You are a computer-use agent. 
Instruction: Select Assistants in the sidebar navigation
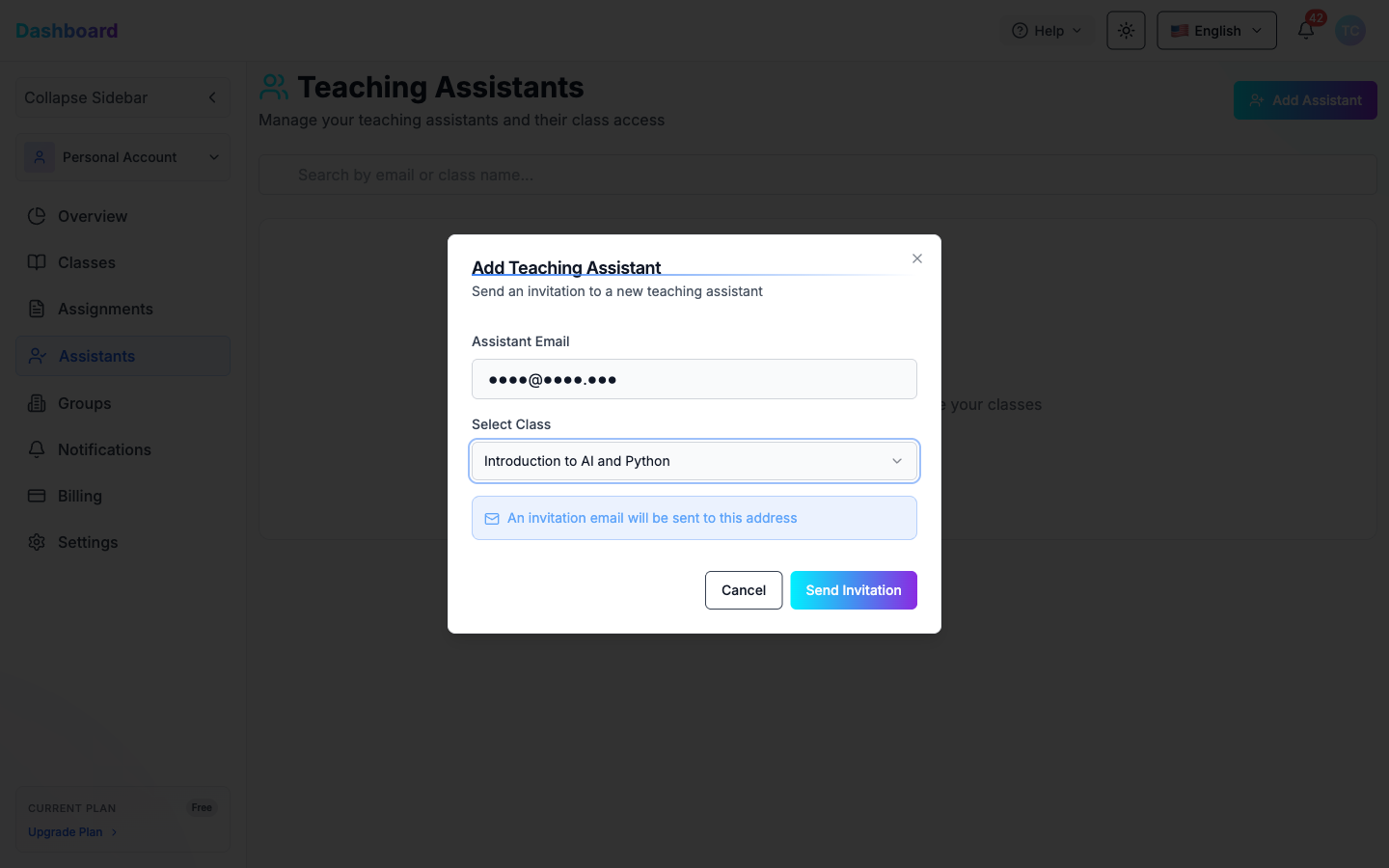click(x=97, y=356)
